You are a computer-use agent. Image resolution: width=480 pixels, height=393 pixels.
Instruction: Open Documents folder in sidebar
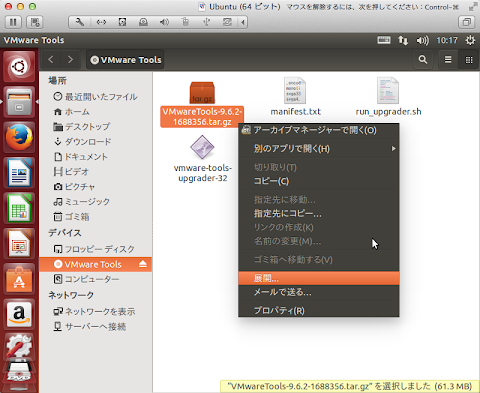95,157
